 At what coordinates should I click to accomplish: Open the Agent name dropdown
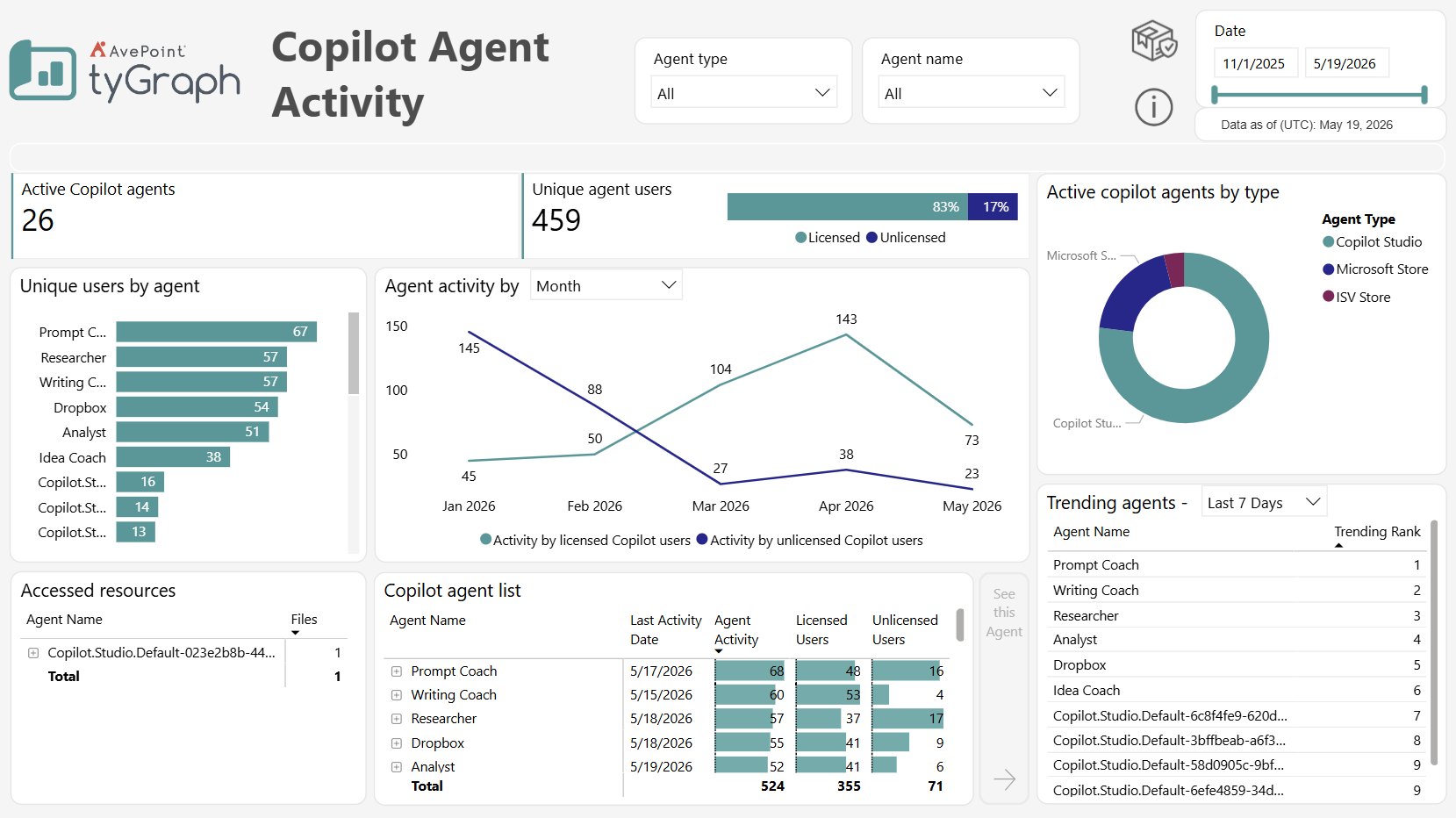point(971,93)
